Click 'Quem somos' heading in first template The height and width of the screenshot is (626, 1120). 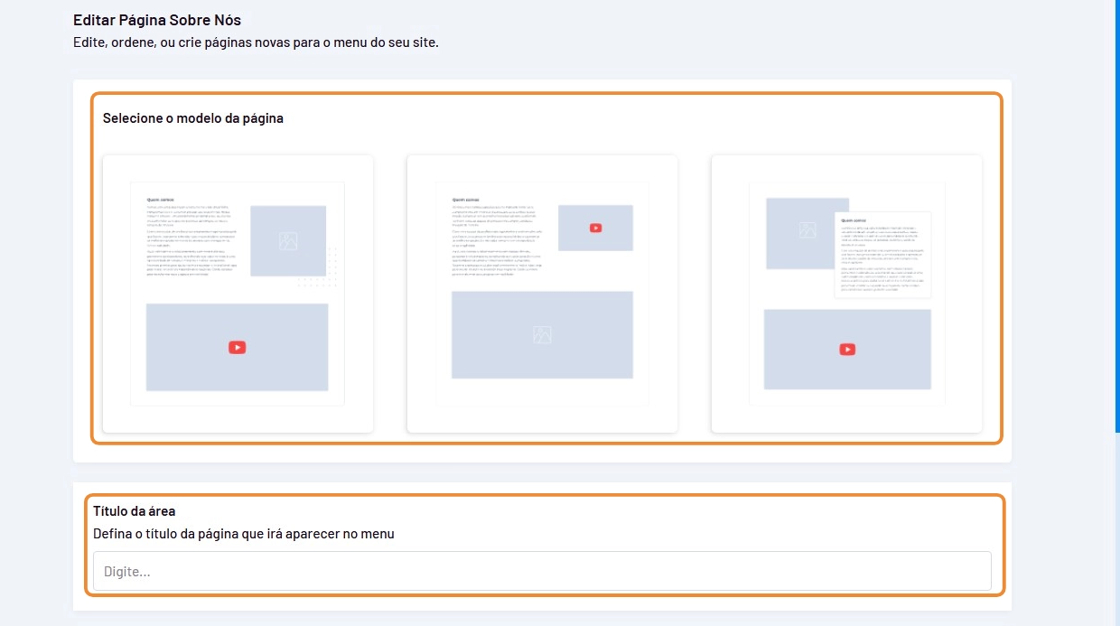click(159, 199)
